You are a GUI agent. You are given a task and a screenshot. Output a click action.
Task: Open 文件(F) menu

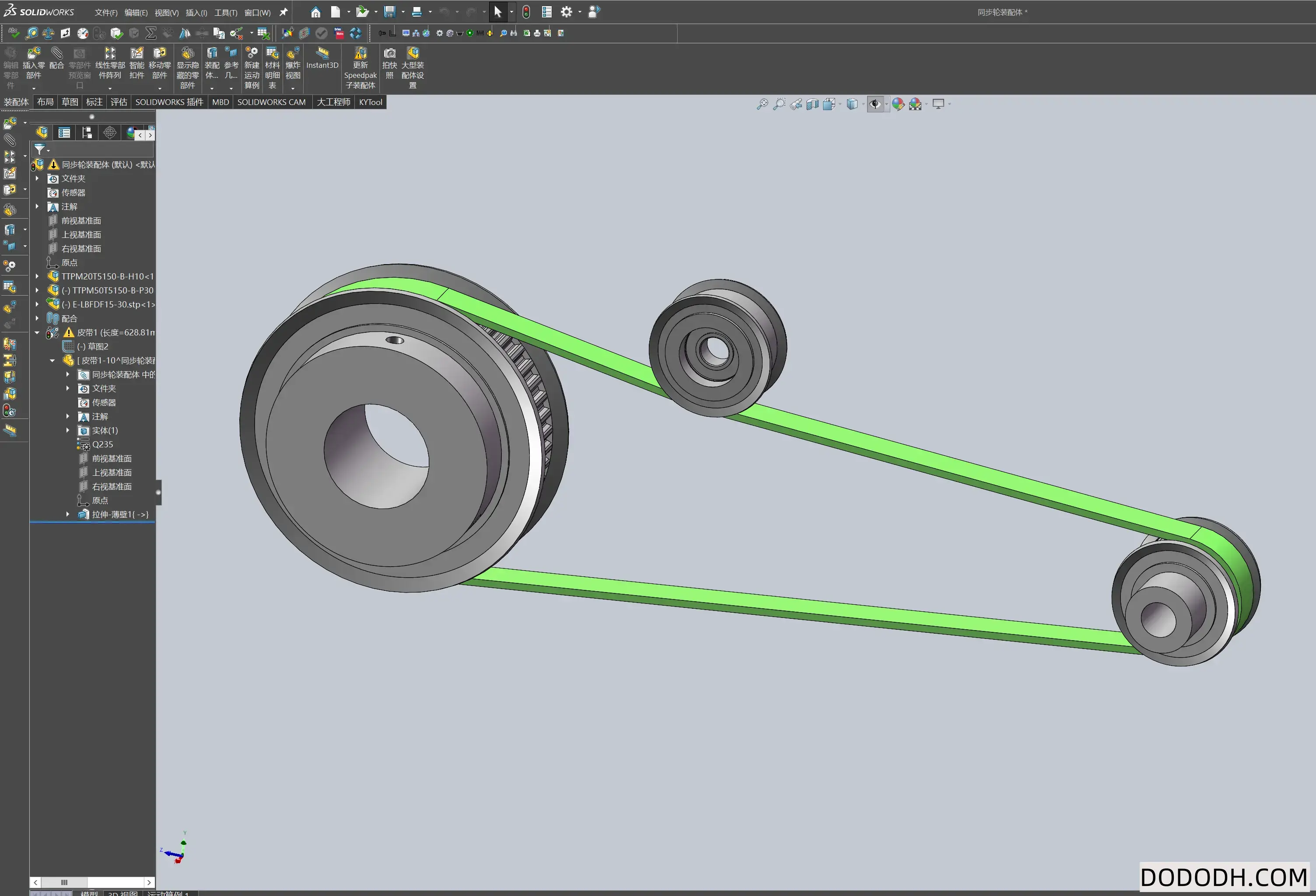106,12
